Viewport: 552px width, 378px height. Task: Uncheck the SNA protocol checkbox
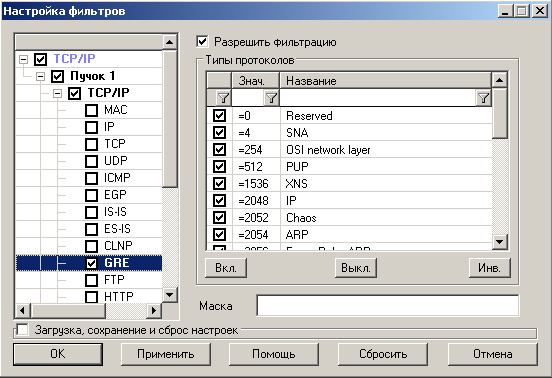[x=219, y=132]
